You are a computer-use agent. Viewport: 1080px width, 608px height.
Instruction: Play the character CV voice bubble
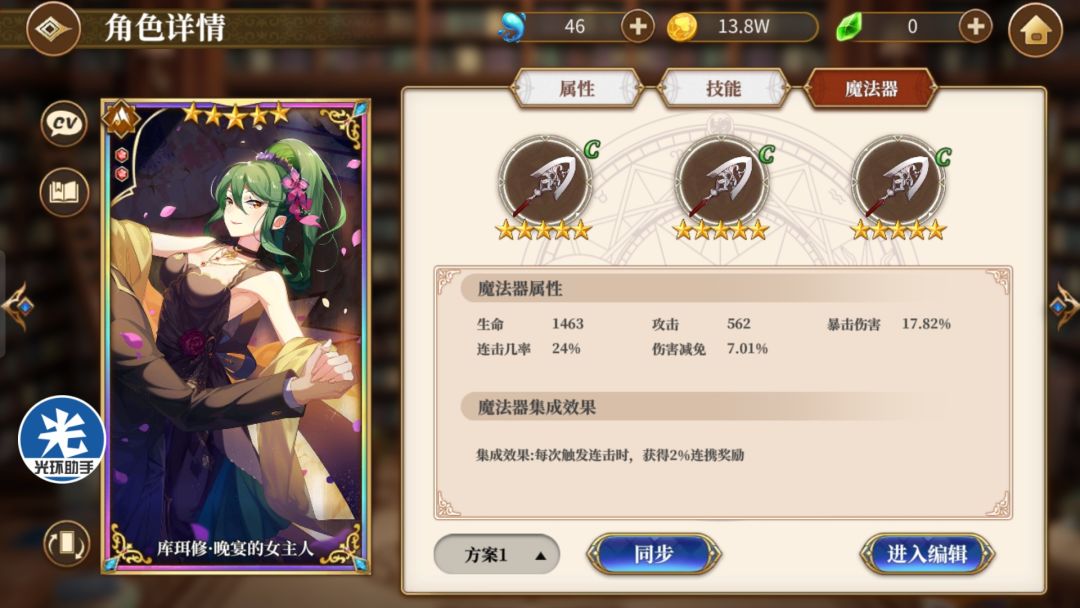click(64, 123)
